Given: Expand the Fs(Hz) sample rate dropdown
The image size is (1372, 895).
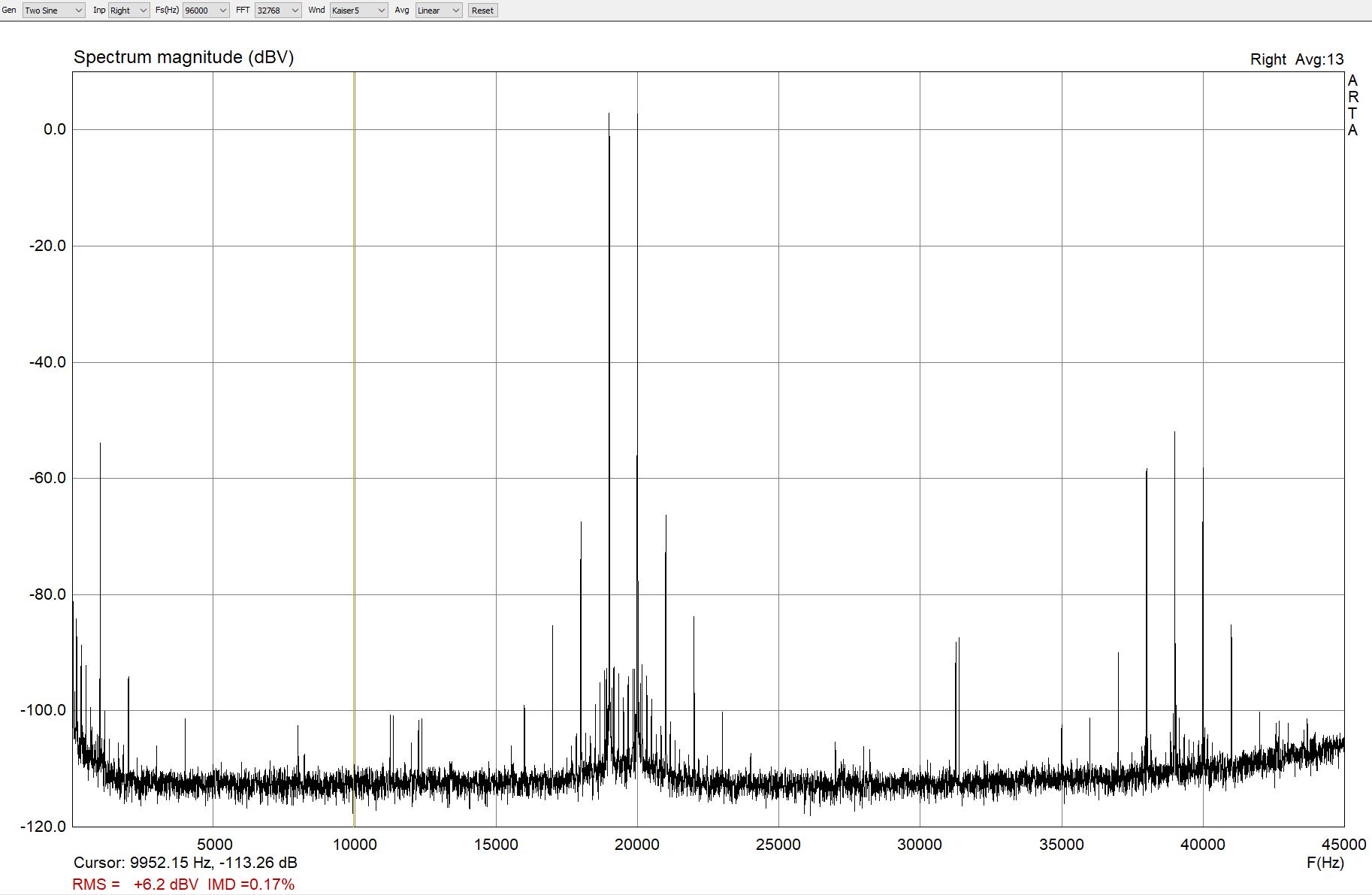Looking at the screenshot, I should 206,11.
